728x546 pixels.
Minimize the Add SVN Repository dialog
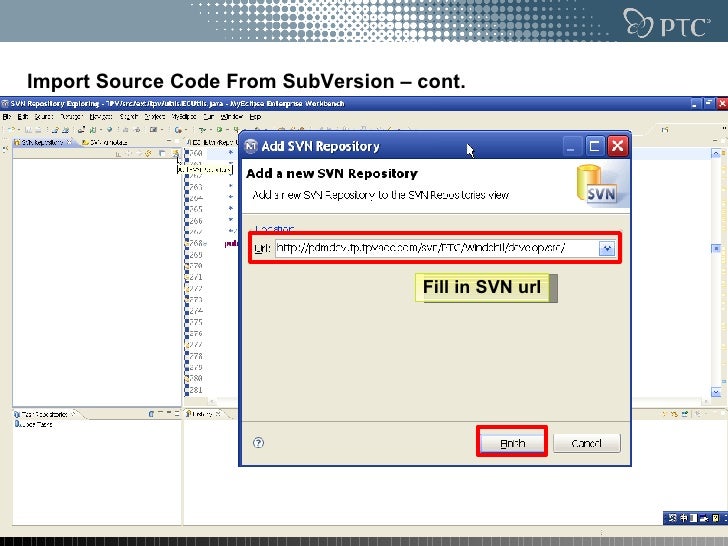(x=571, y=146)
